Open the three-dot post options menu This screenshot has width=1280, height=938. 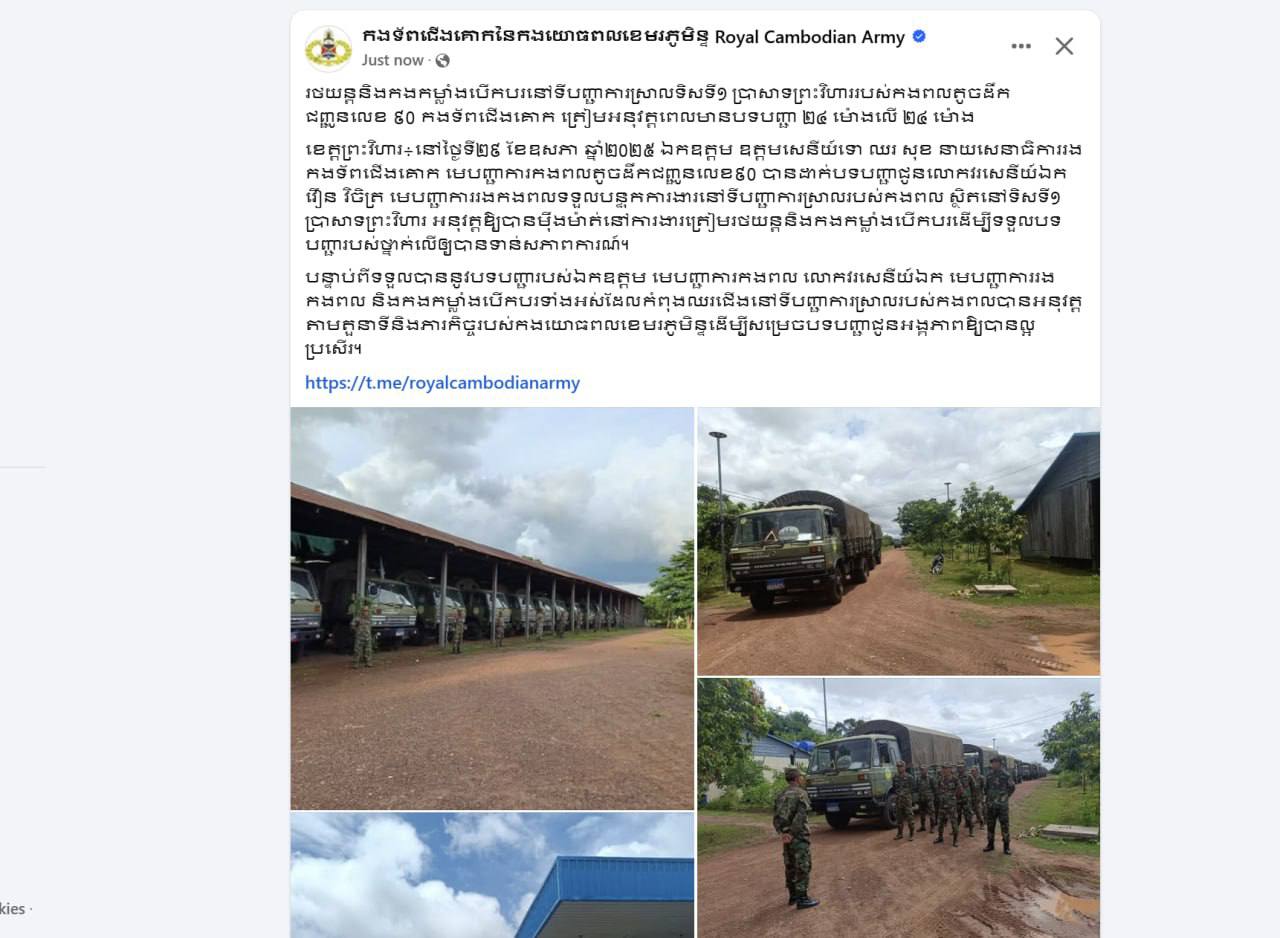coord(1021,46)
